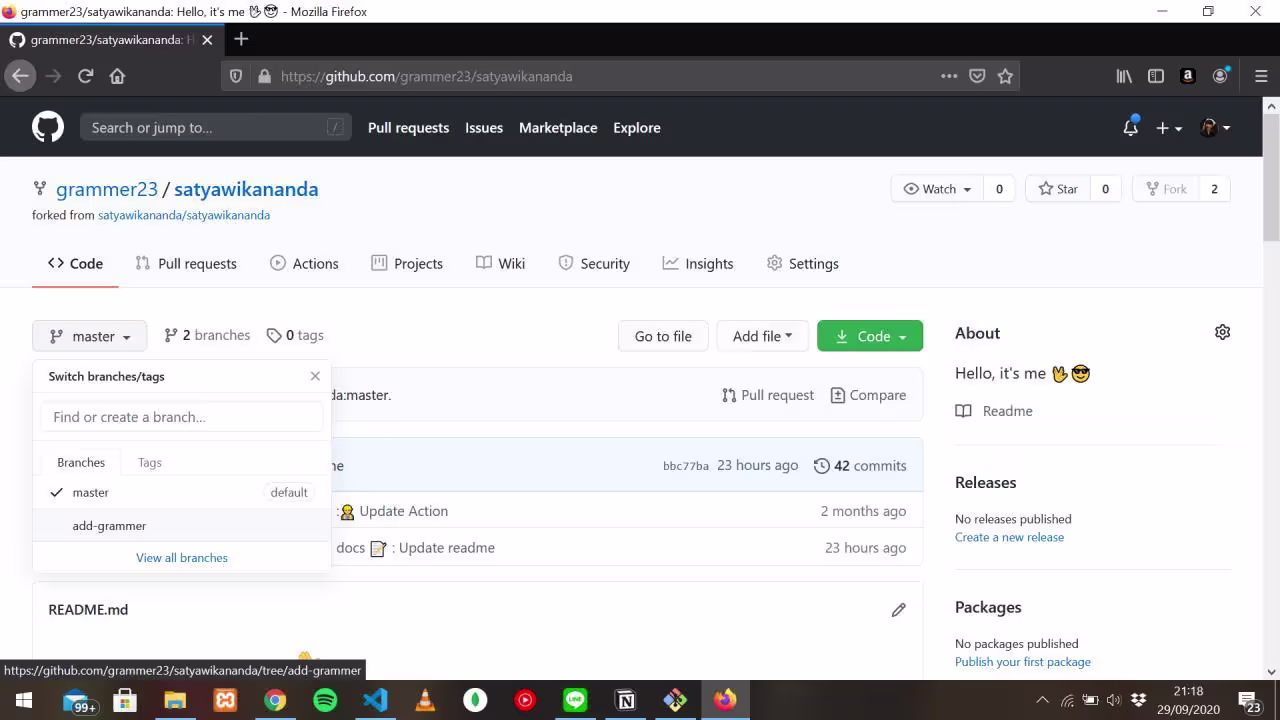Open the Firefox hamburger menu
This screenshot has height=720, width=1280.
[1260, 76]
